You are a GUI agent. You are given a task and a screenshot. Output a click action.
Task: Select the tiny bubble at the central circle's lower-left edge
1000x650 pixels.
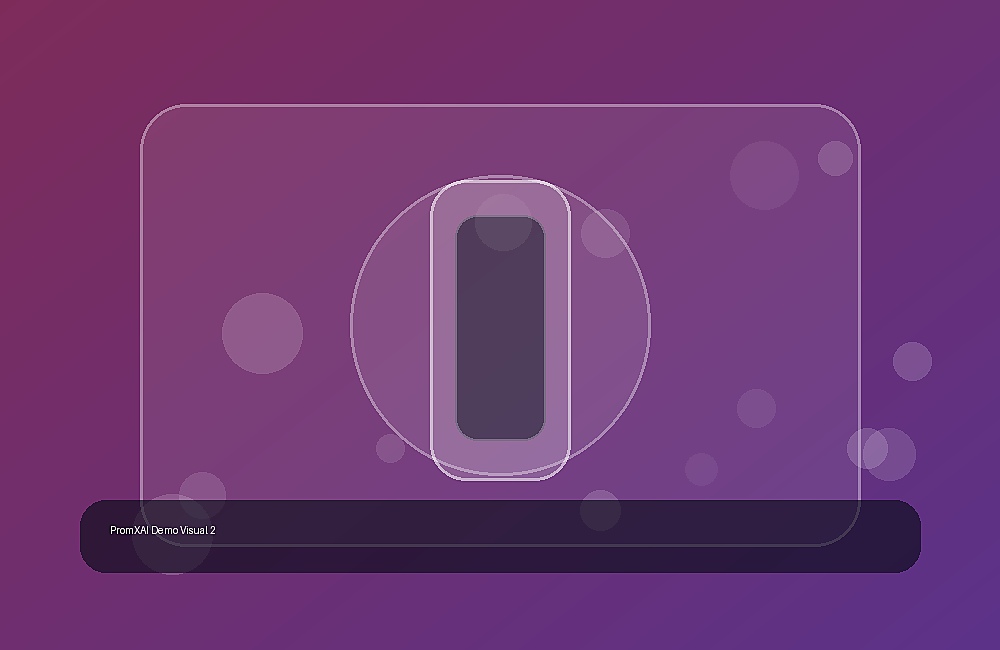click(390, 448)
